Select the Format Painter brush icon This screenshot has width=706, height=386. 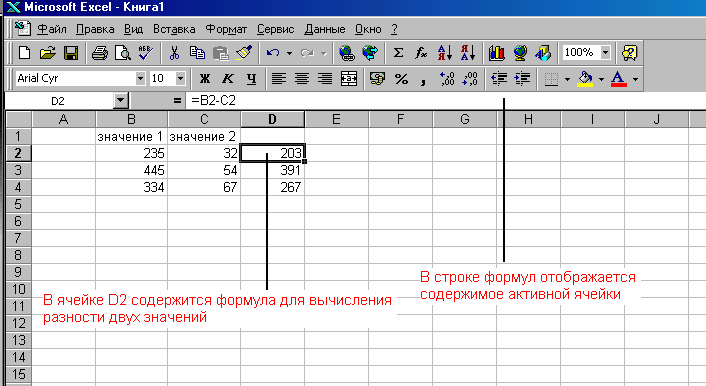244,53
